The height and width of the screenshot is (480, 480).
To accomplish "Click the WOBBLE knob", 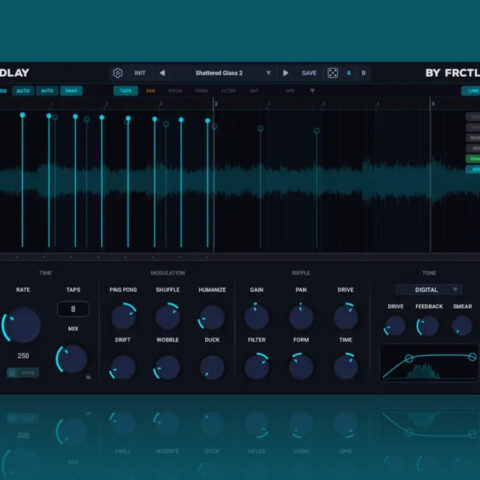I will point(168,367).
